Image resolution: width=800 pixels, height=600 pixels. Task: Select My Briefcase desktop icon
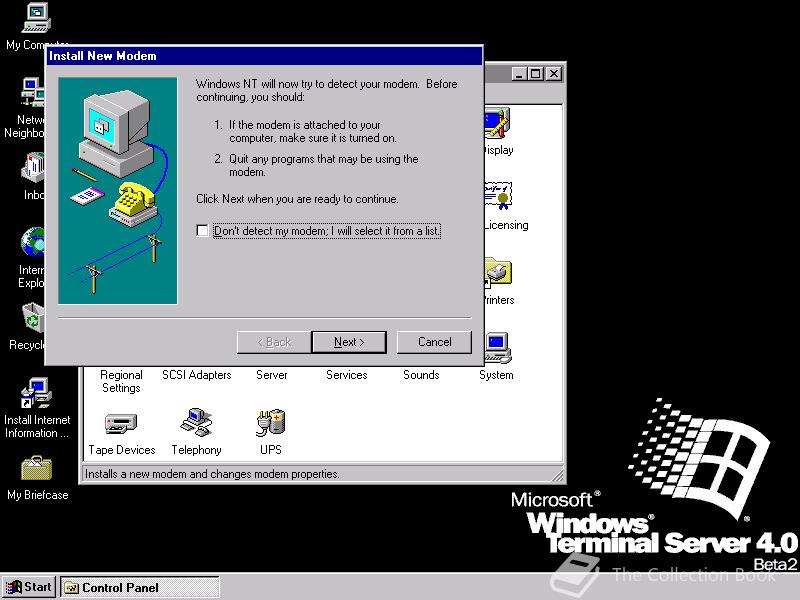(36, 468)
